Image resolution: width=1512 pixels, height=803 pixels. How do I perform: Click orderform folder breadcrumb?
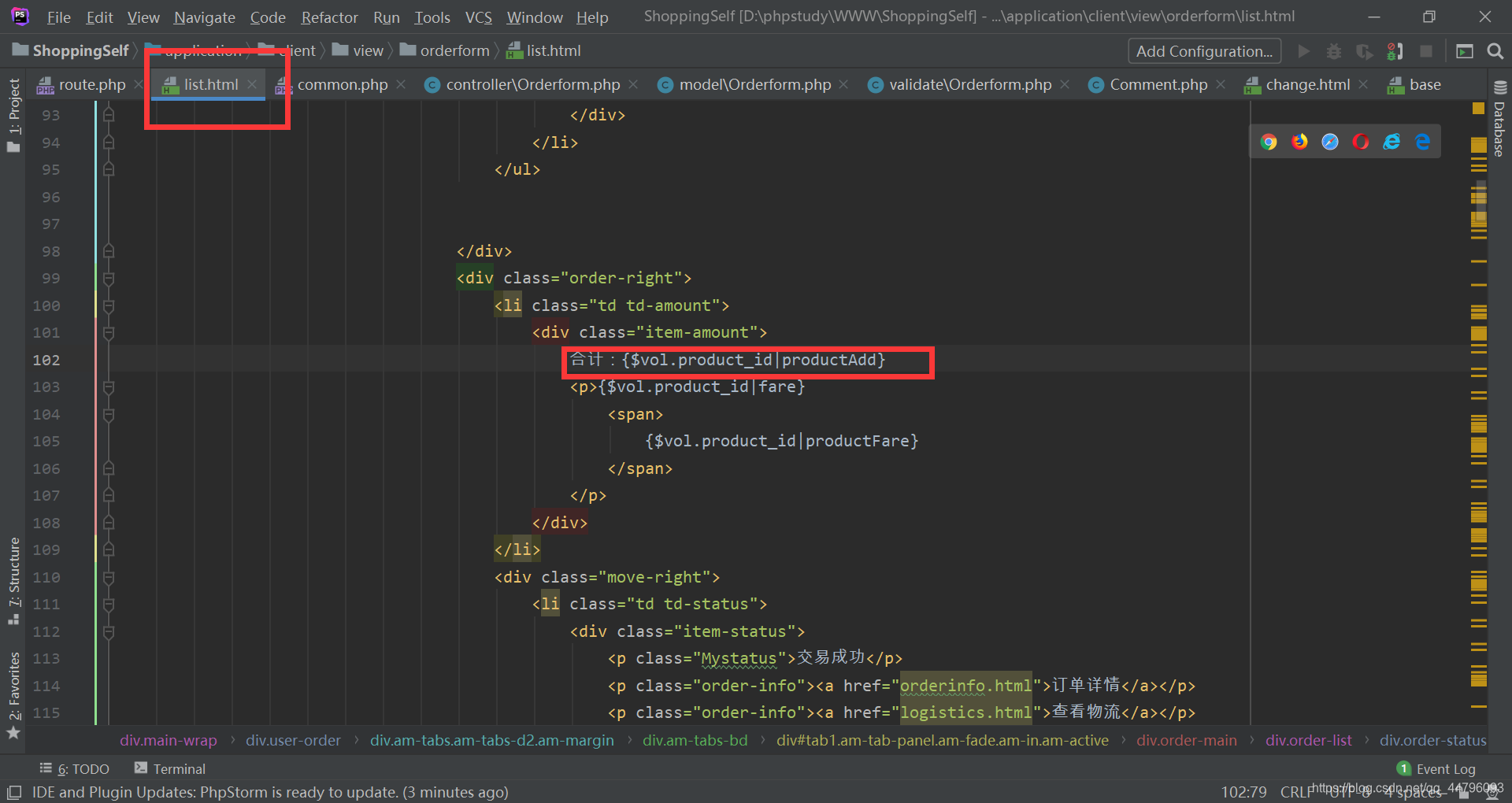pyautogui.click(x=445, y=51)
